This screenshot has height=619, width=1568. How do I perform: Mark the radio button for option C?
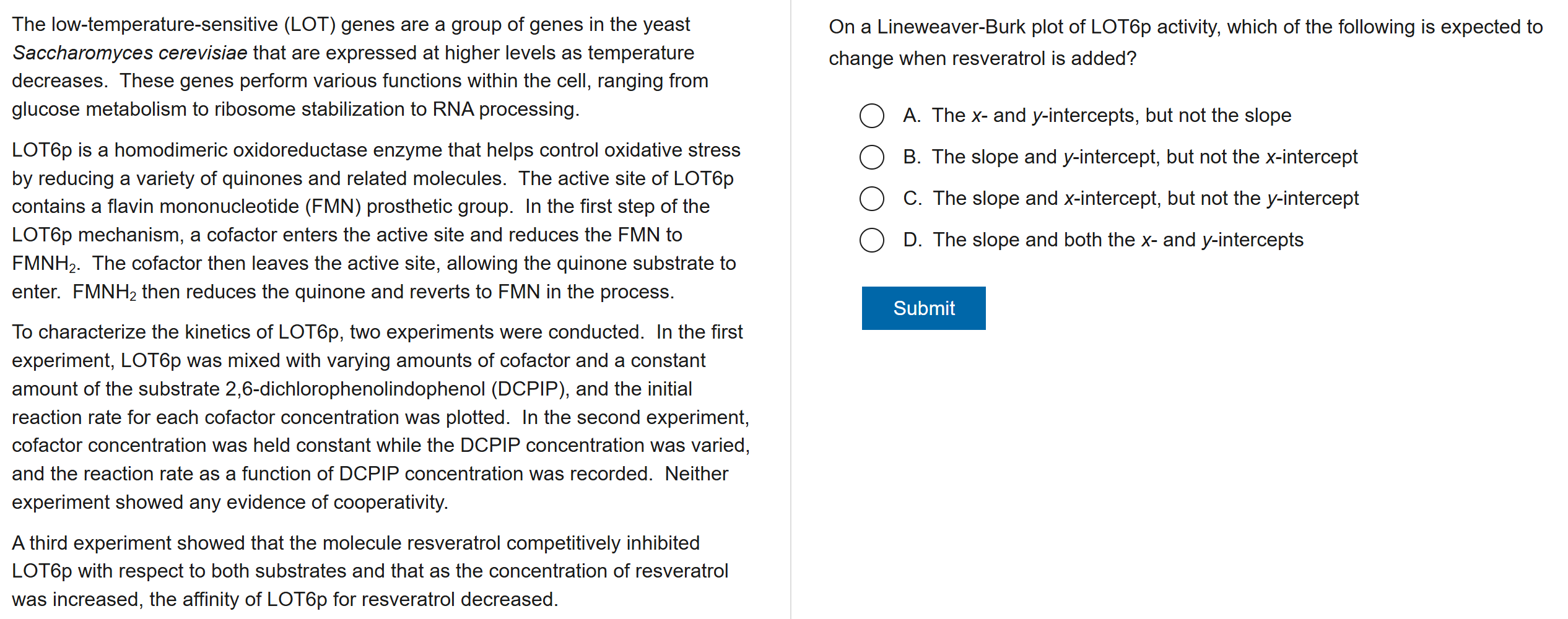[871, 199]
